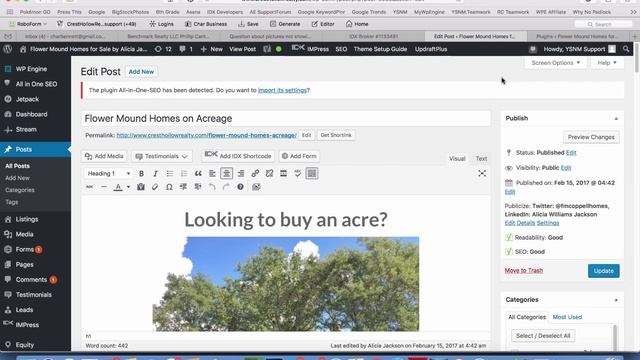The height and width of the screenshot is (360, 640).
Task: Open admin bar search icon
Action: pyautogui.click(x=626, y=49)
